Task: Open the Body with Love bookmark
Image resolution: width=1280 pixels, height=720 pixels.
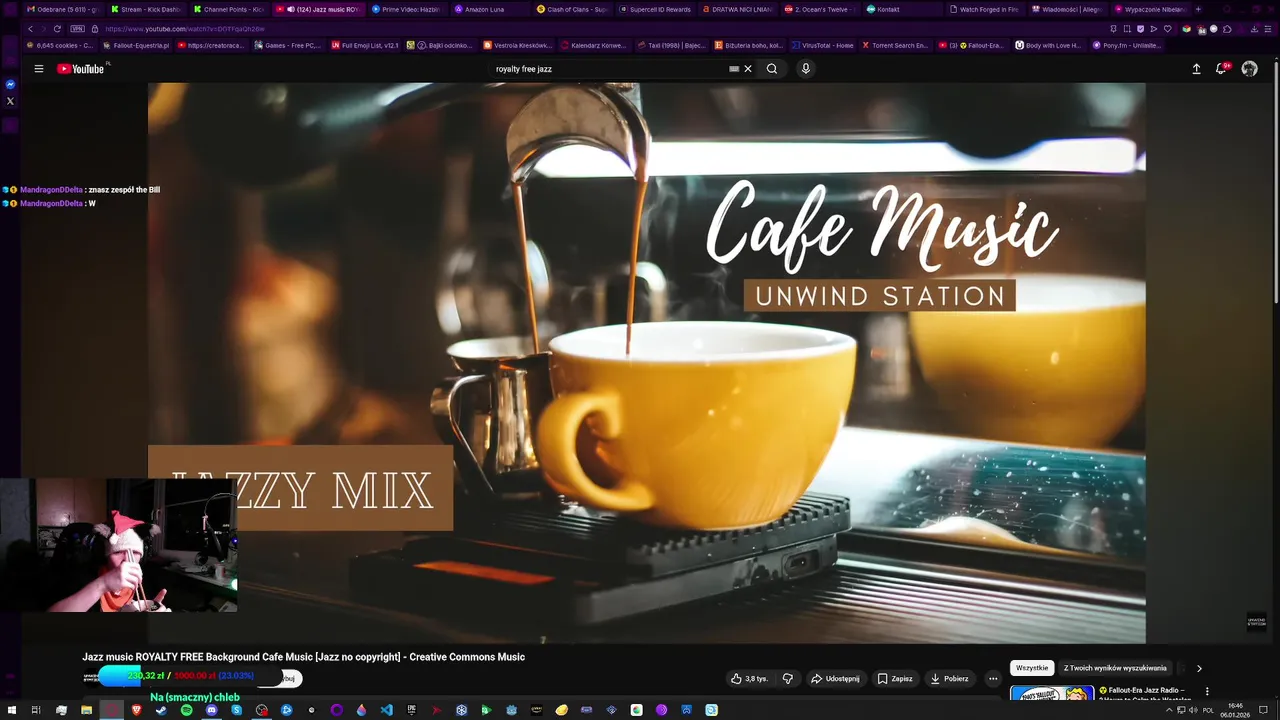Action: coord(1049,45)
